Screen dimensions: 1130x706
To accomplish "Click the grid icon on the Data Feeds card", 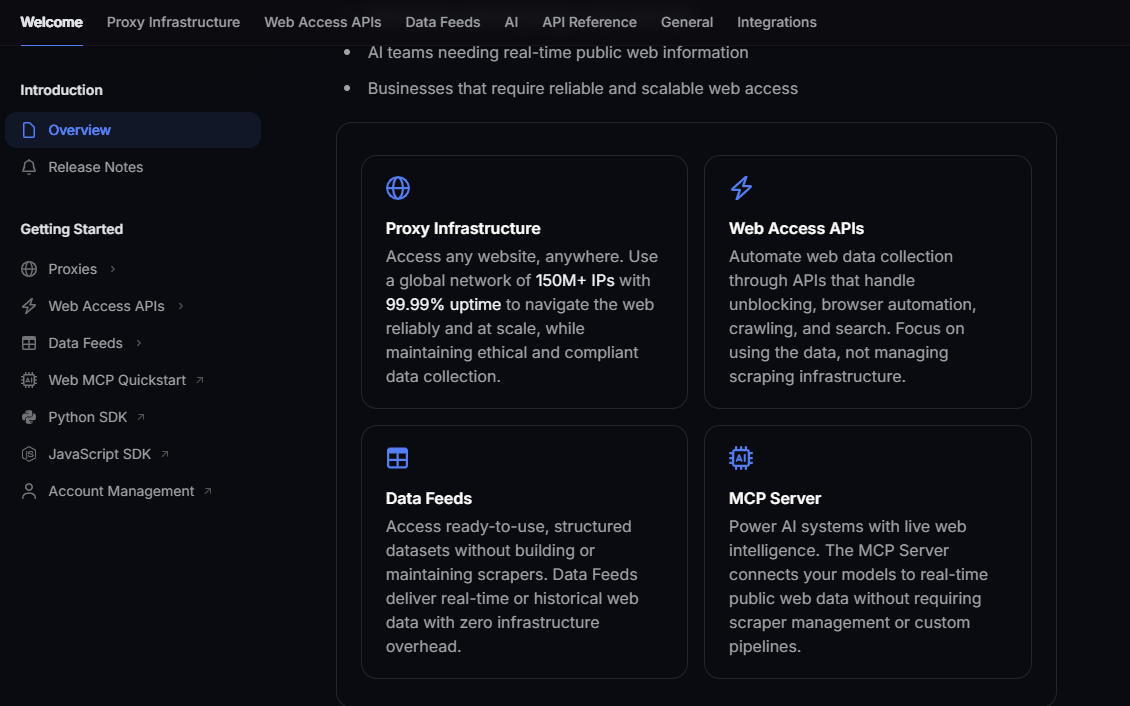I will pos(397,457).
